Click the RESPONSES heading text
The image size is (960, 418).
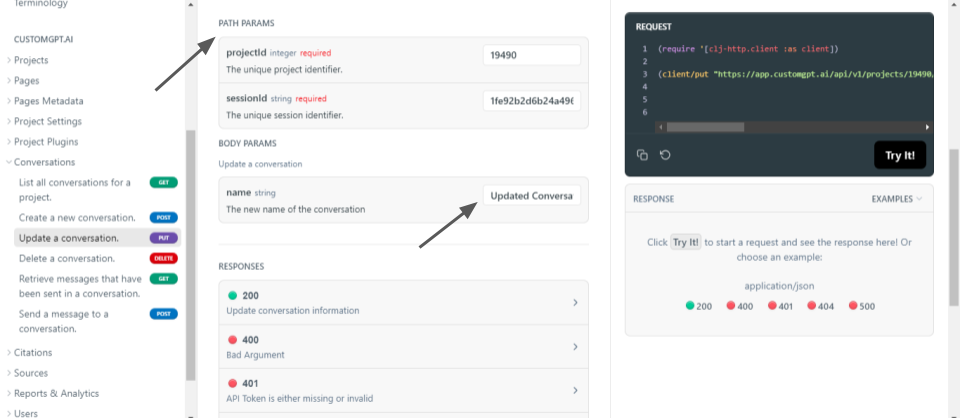[241, 267]
